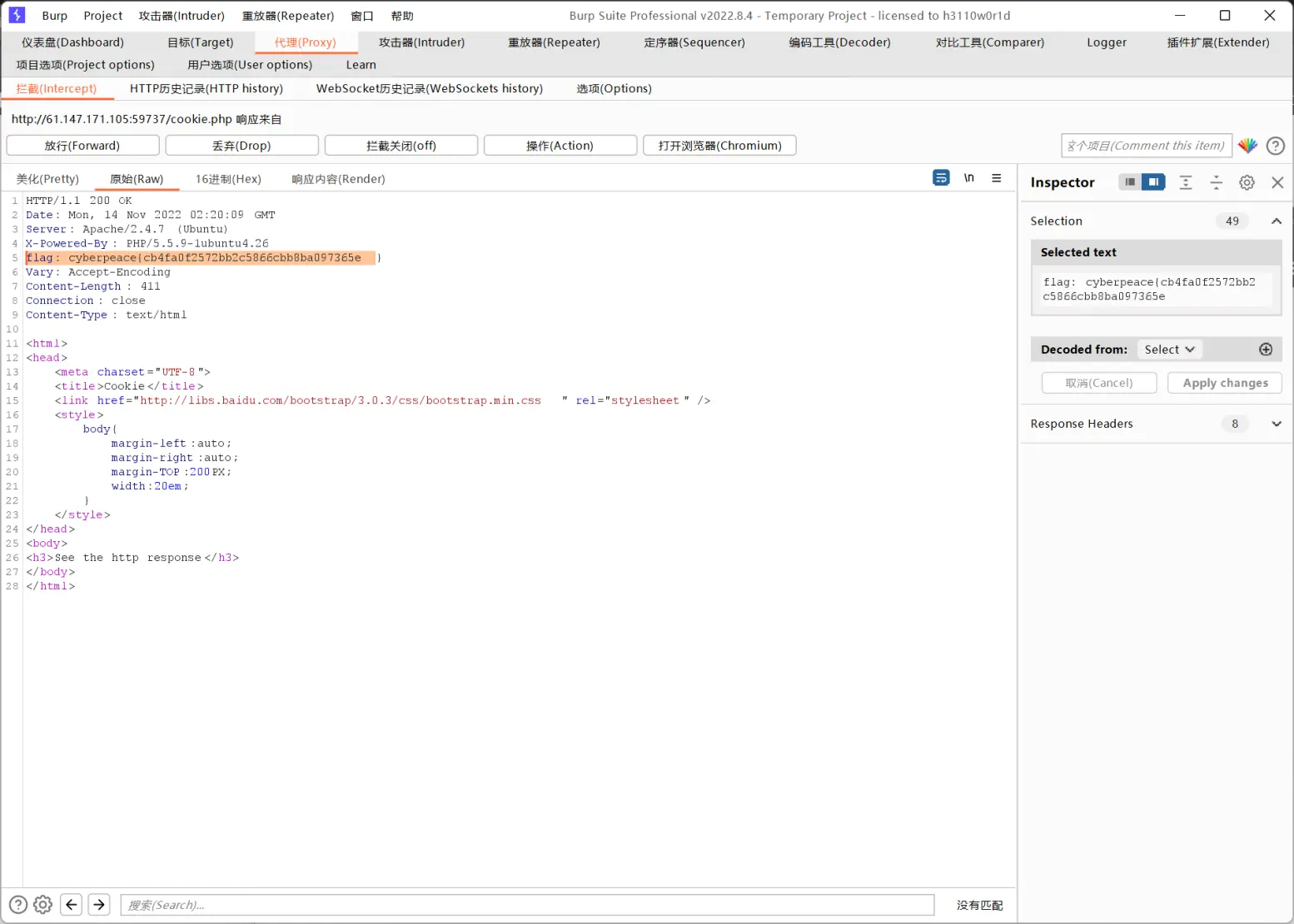The image size is (1294, 924).
Task: Switch Inspector to the left-docked layout
Action: tap(1130, 182)
